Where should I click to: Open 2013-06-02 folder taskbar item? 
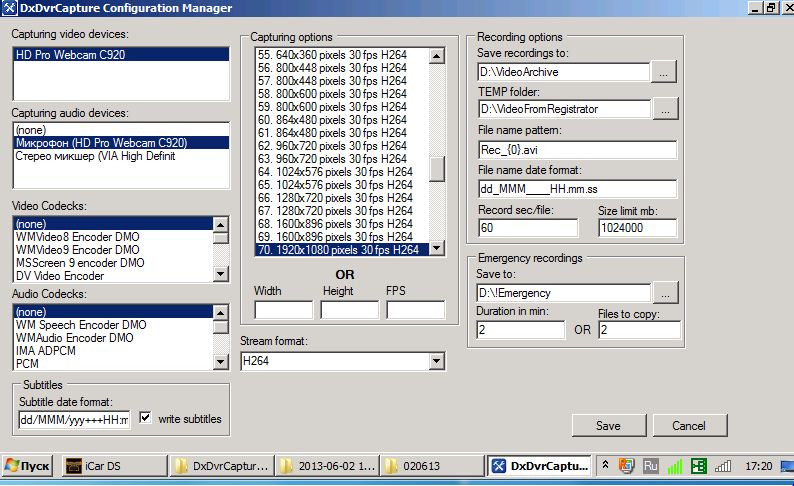pos(328,466)
